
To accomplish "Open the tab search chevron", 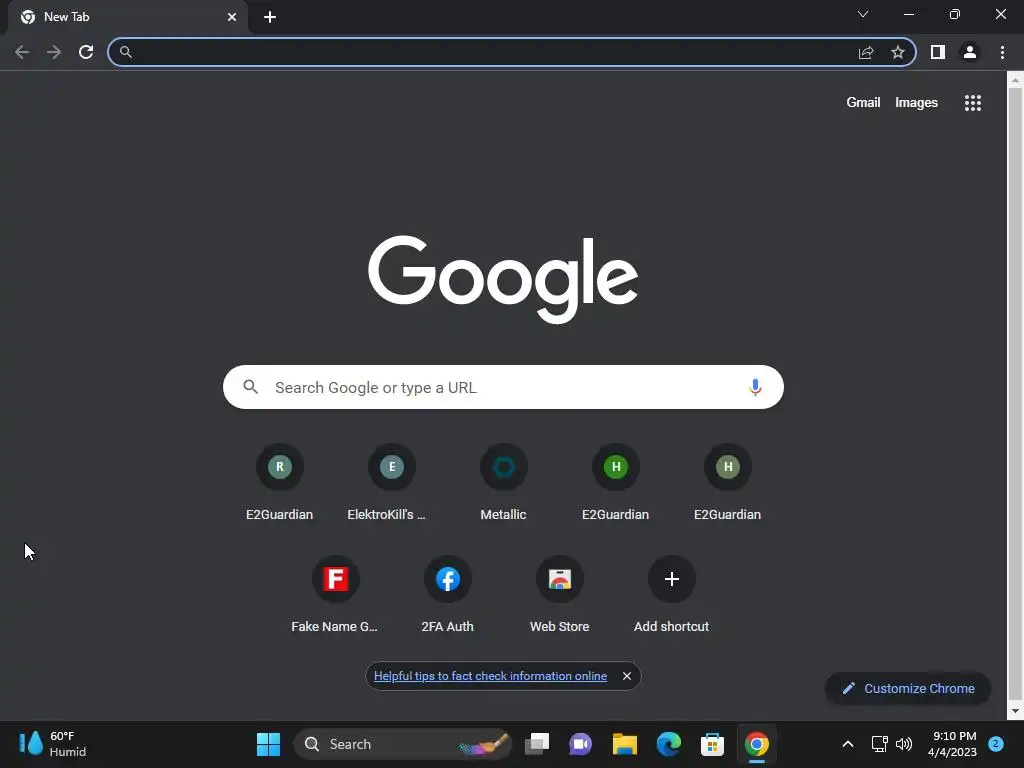I will [x=863, y=14].
